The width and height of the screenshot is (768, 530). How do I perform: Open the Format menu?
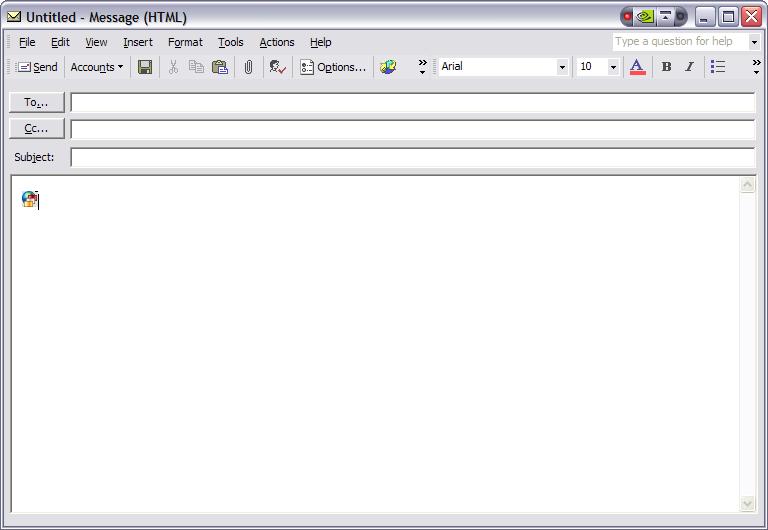pyautogui.click(x=185, y=43)
